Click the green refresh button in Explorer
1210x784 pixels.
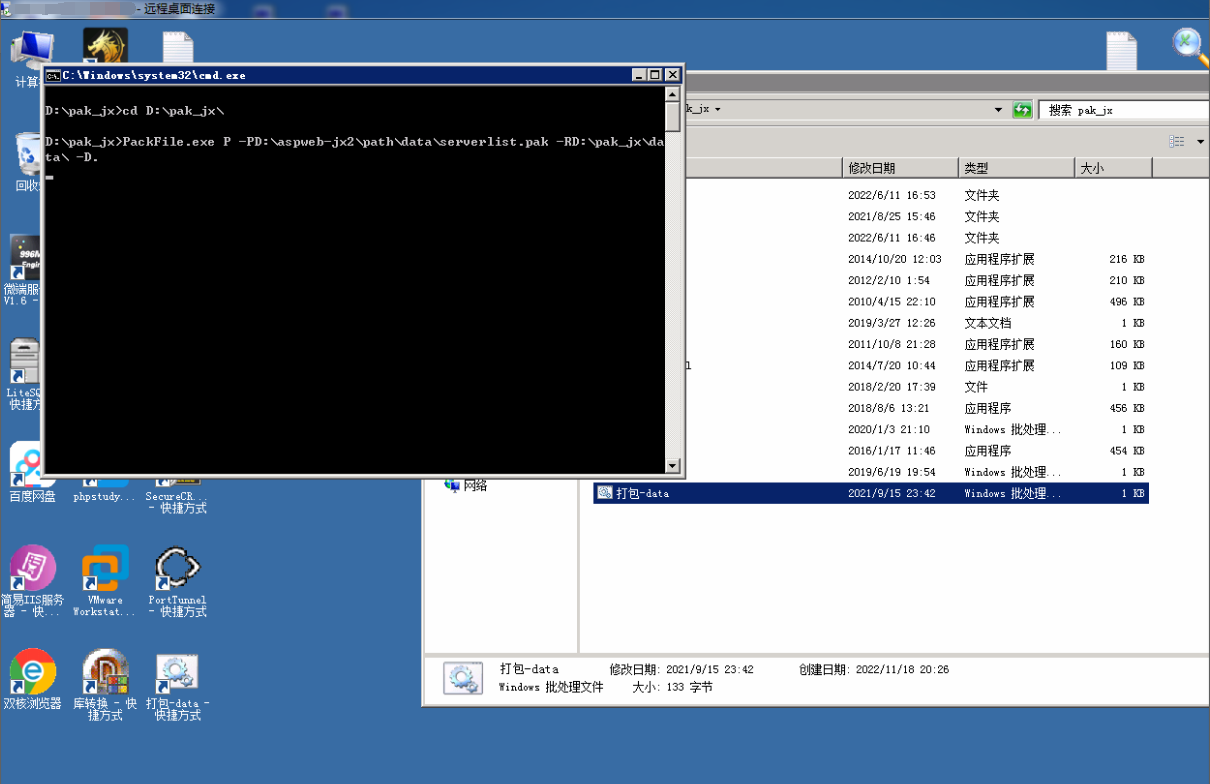pyautogui.click(x=1022, y=110)
